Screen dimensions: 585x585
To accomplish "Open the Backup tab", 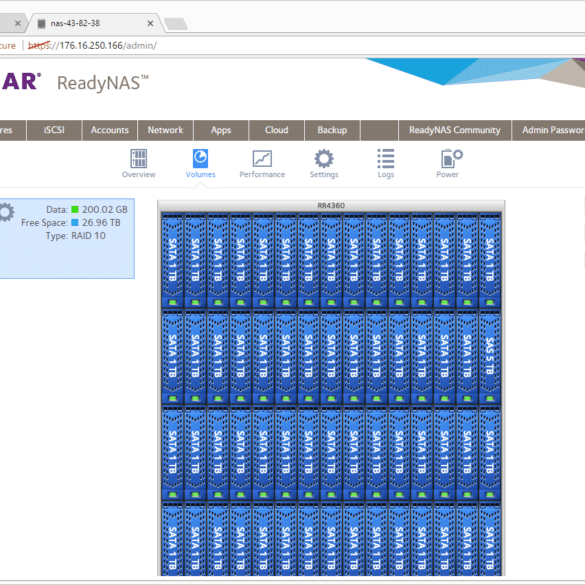I will coord(332,130).
